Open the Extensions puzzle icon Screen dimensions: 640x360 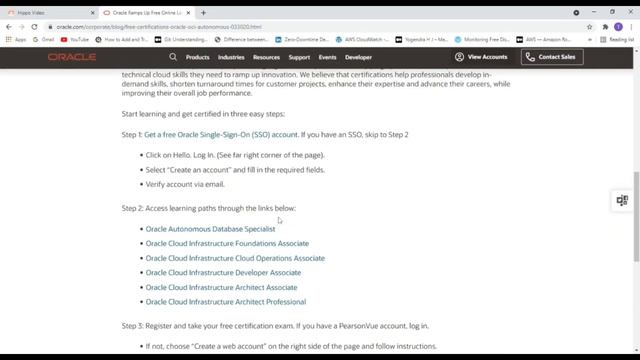point(605,27)
